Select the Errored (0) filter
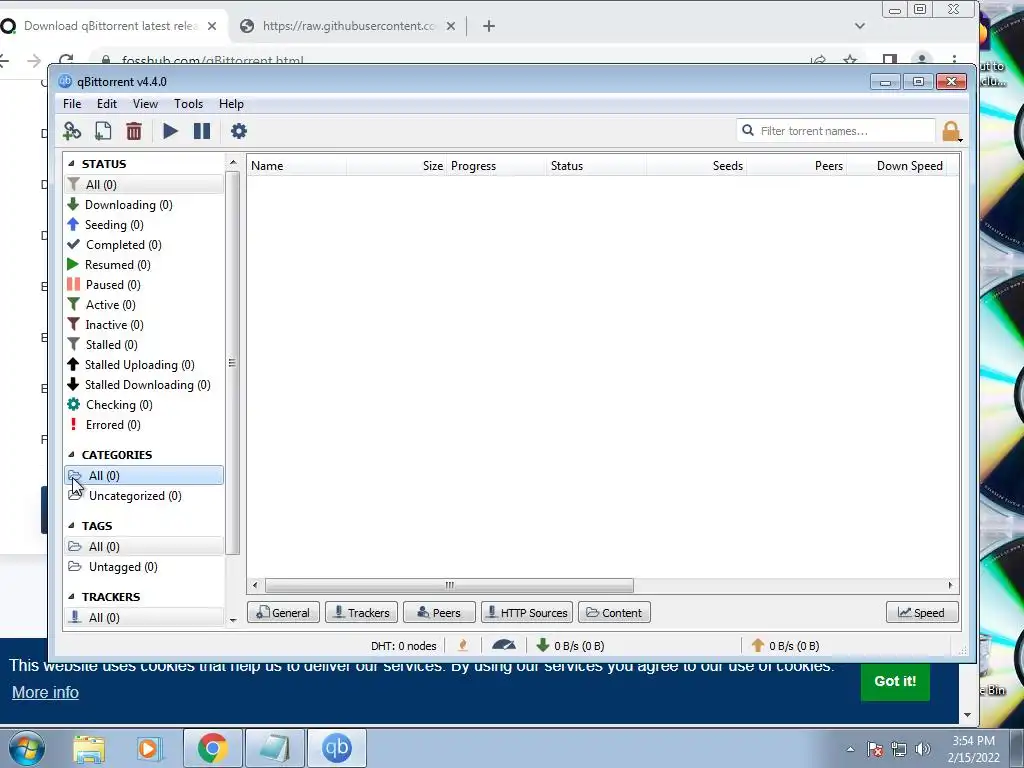The image size is (1024, 768). click(144, 425)
